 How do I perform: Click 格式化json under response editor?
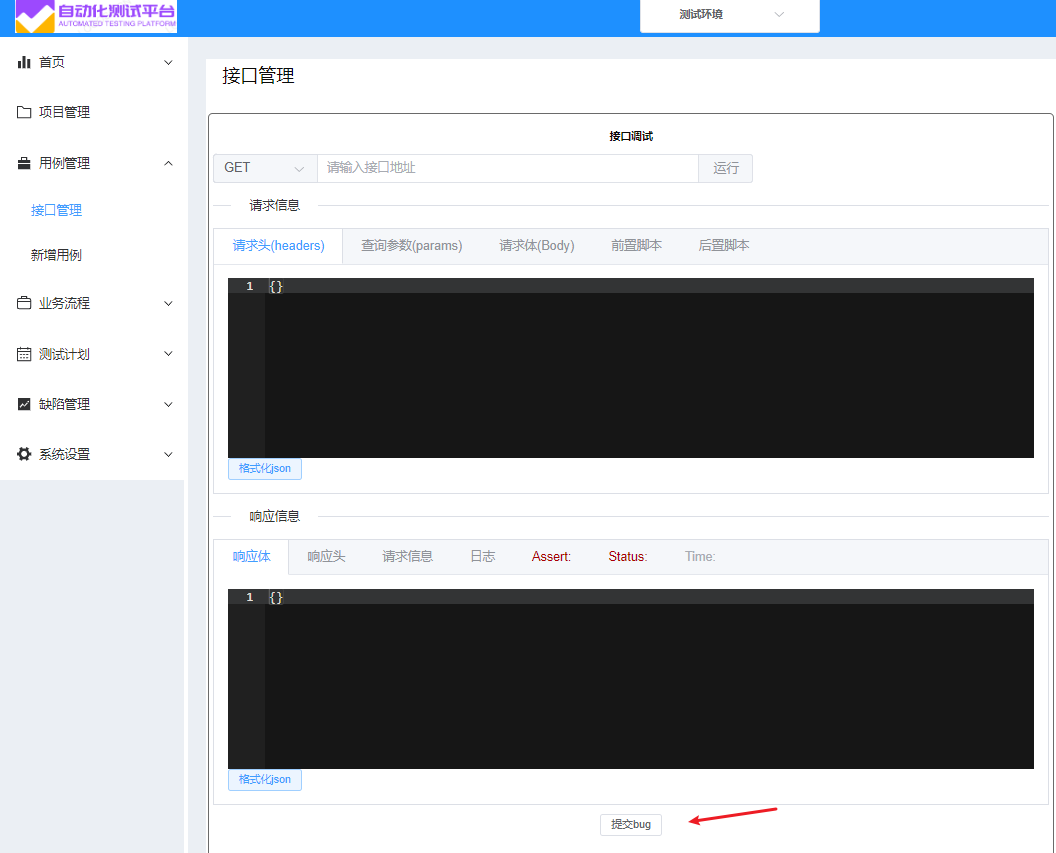click(x=265, y=780)
